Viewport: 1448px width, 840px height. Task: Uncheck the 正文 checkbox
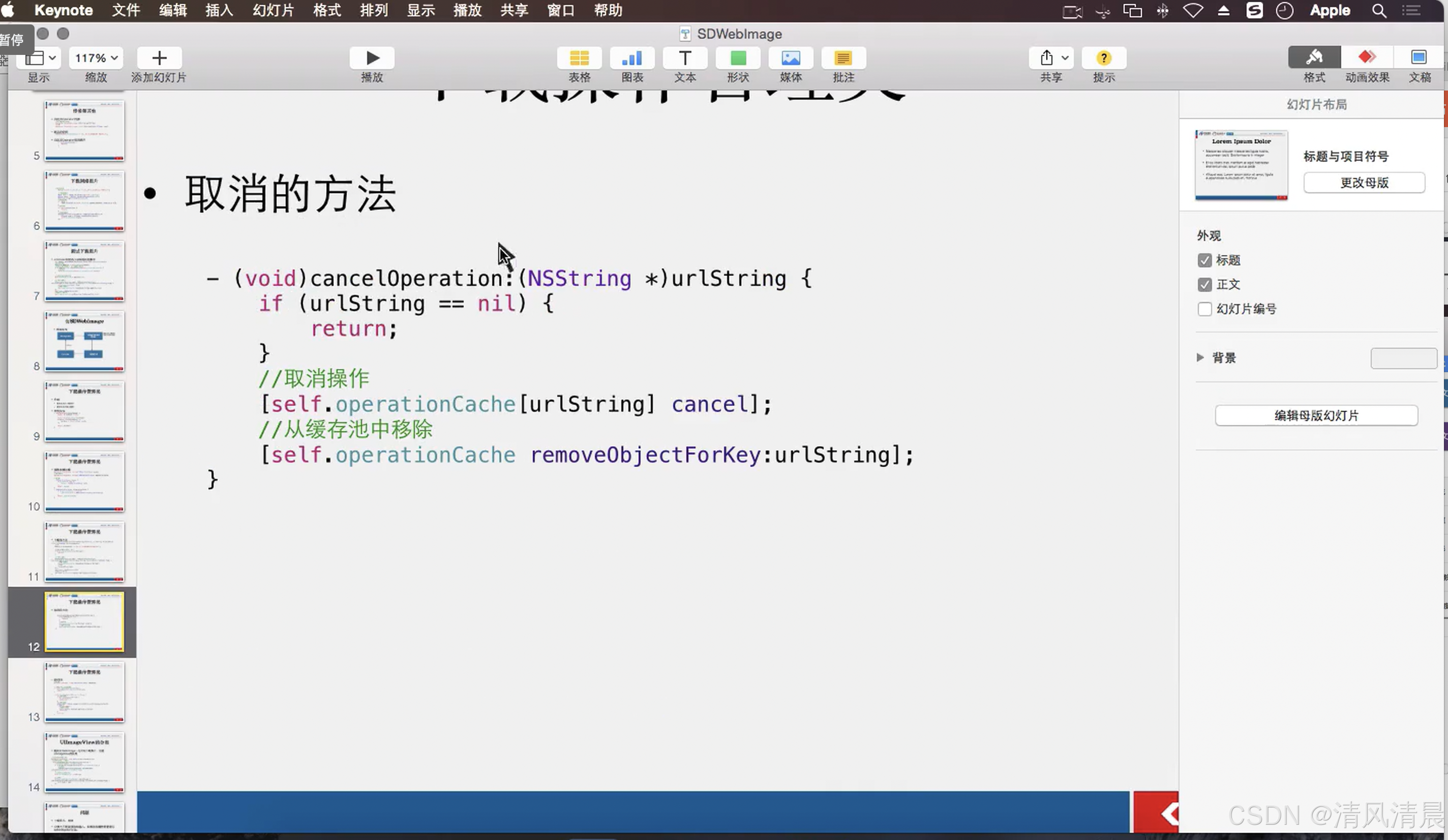(1204, 284)
